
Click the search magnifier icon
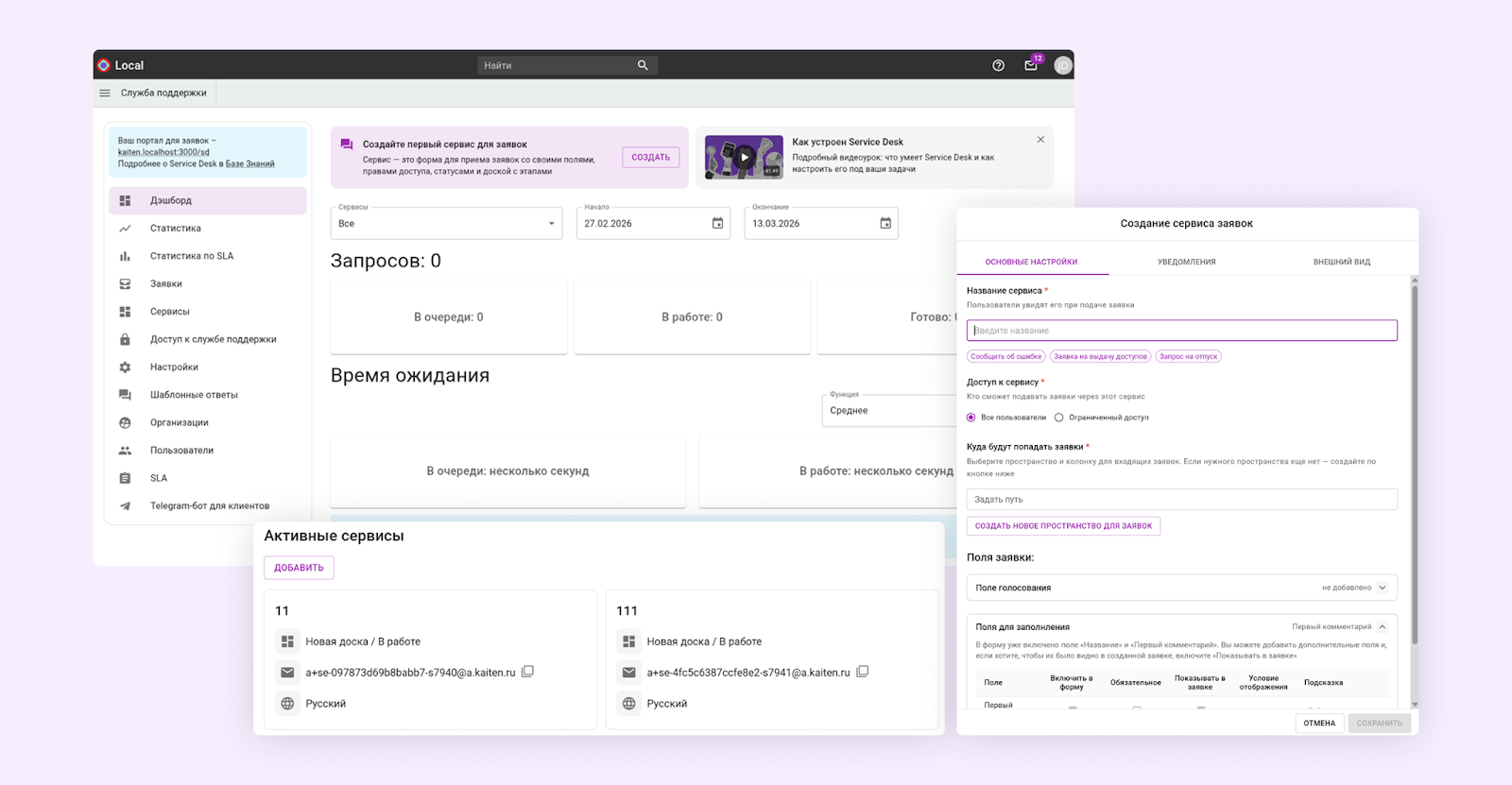(643, 65)
